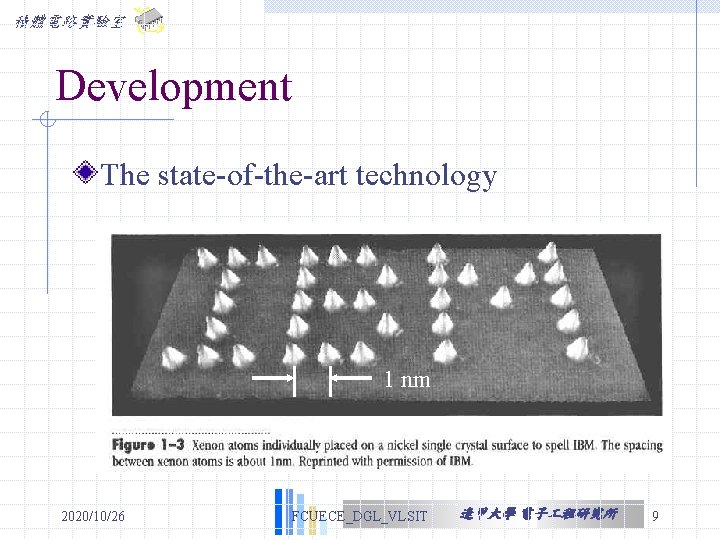
Task: Click the slide number 9
Action: point(655,516)
